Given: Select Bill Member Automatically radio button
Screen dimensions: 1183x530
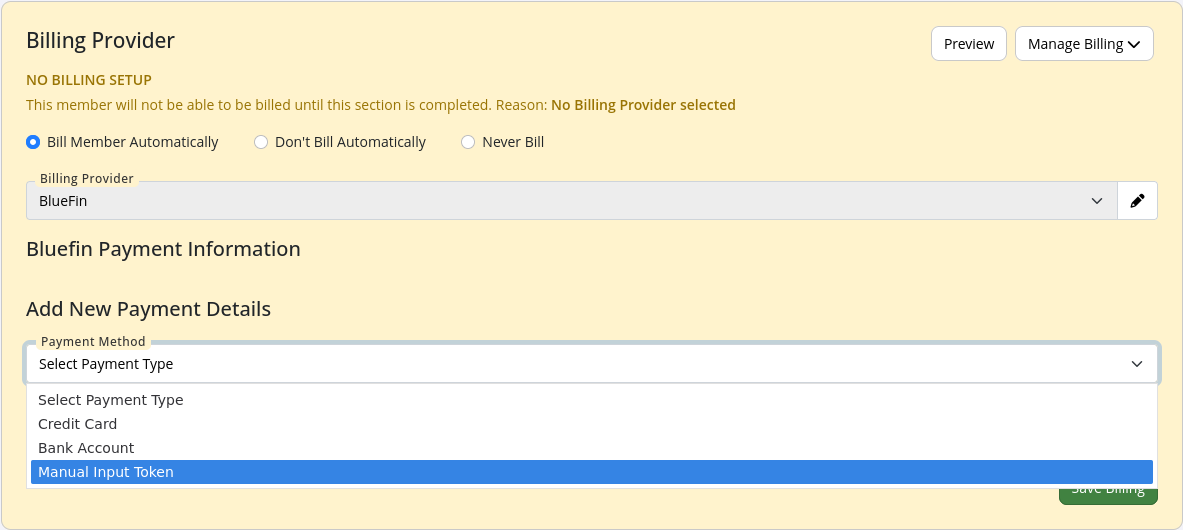Looking at the screenshot, I should coord(32,142).
